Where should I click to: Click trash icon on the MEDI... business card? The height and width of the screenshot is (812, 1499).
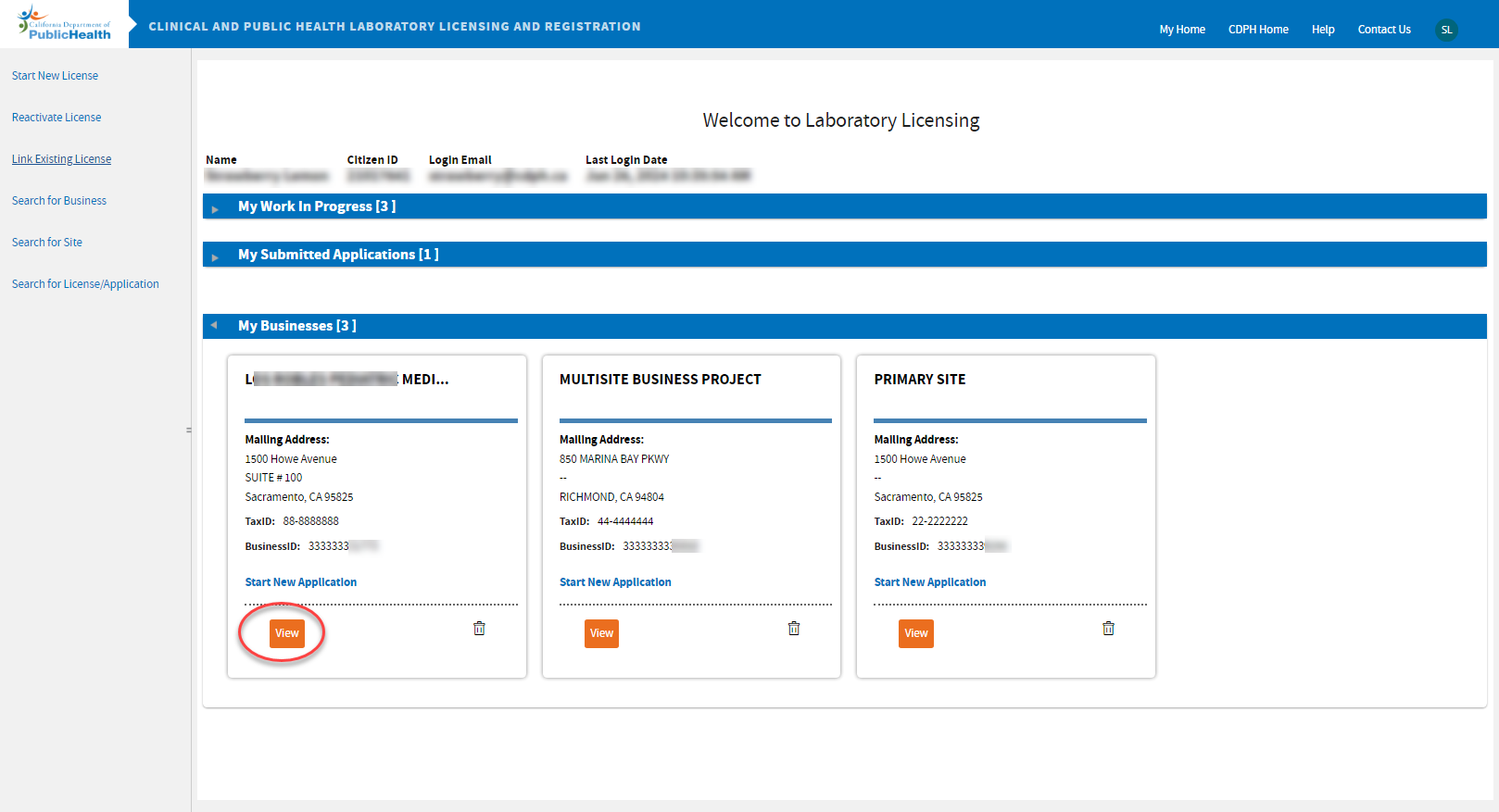(x=479, y=629)
